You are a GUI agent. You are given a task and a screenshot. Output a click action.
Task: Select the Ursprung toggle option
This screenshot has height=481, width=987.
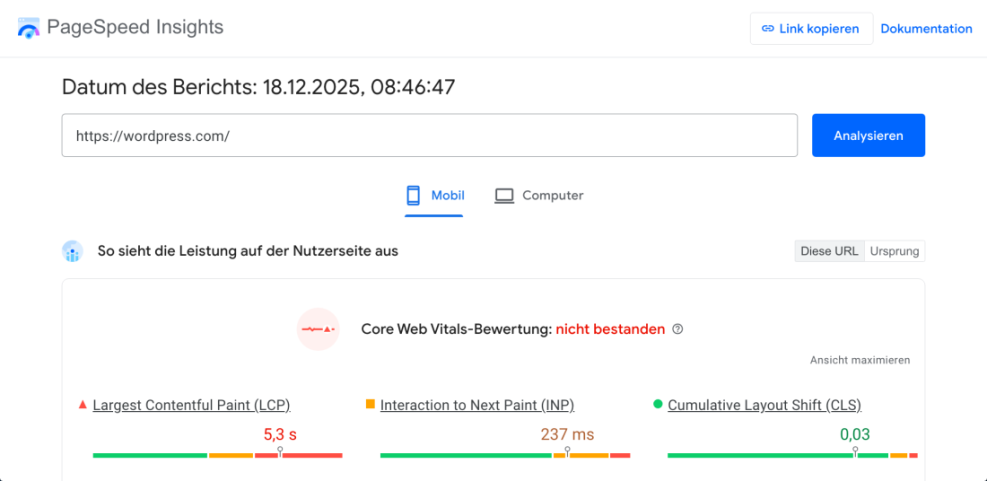(894, 251)
